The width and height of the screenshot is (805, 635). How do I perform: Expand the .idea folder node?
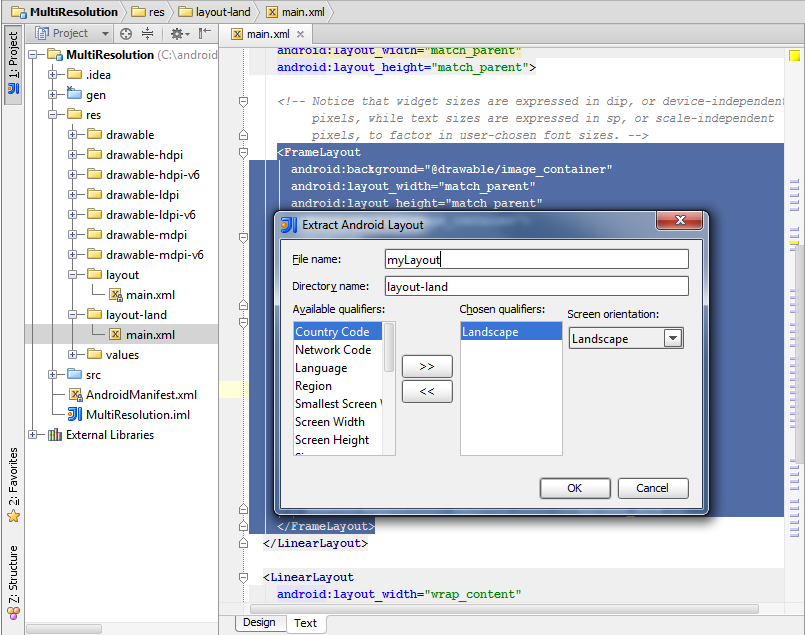52,74
